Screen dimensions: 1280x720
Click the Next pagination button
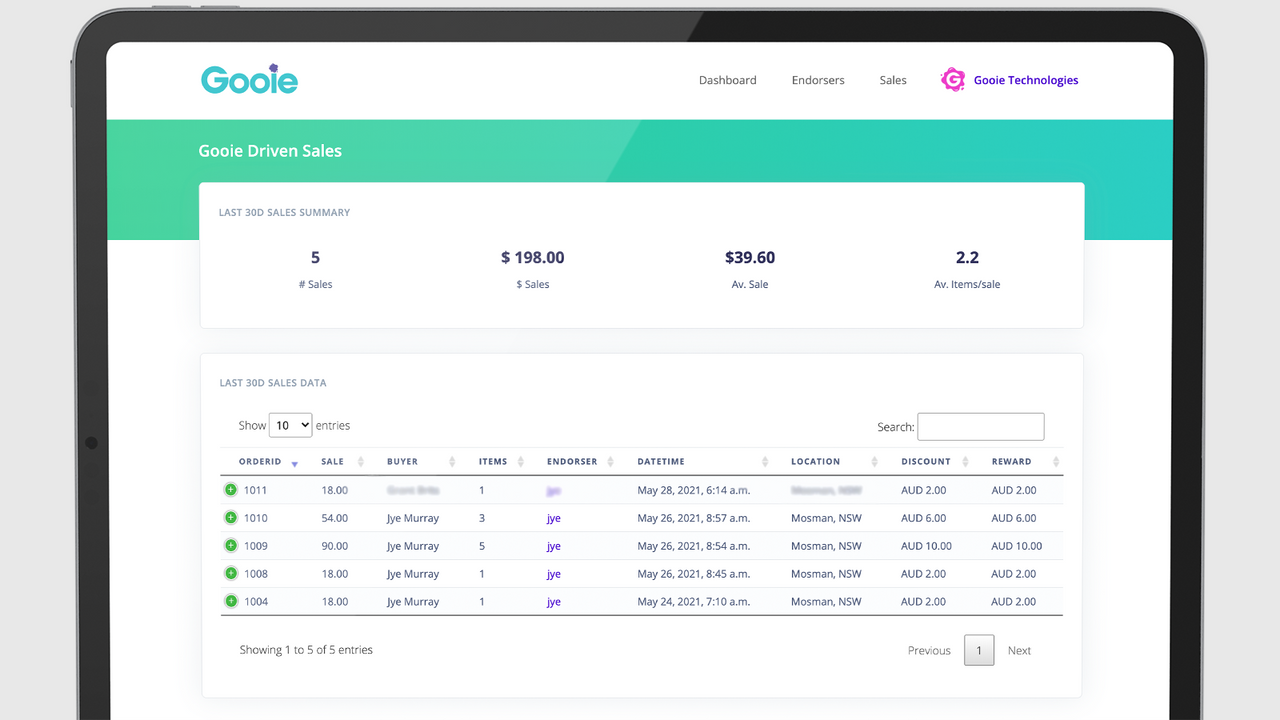(1019, 650)
